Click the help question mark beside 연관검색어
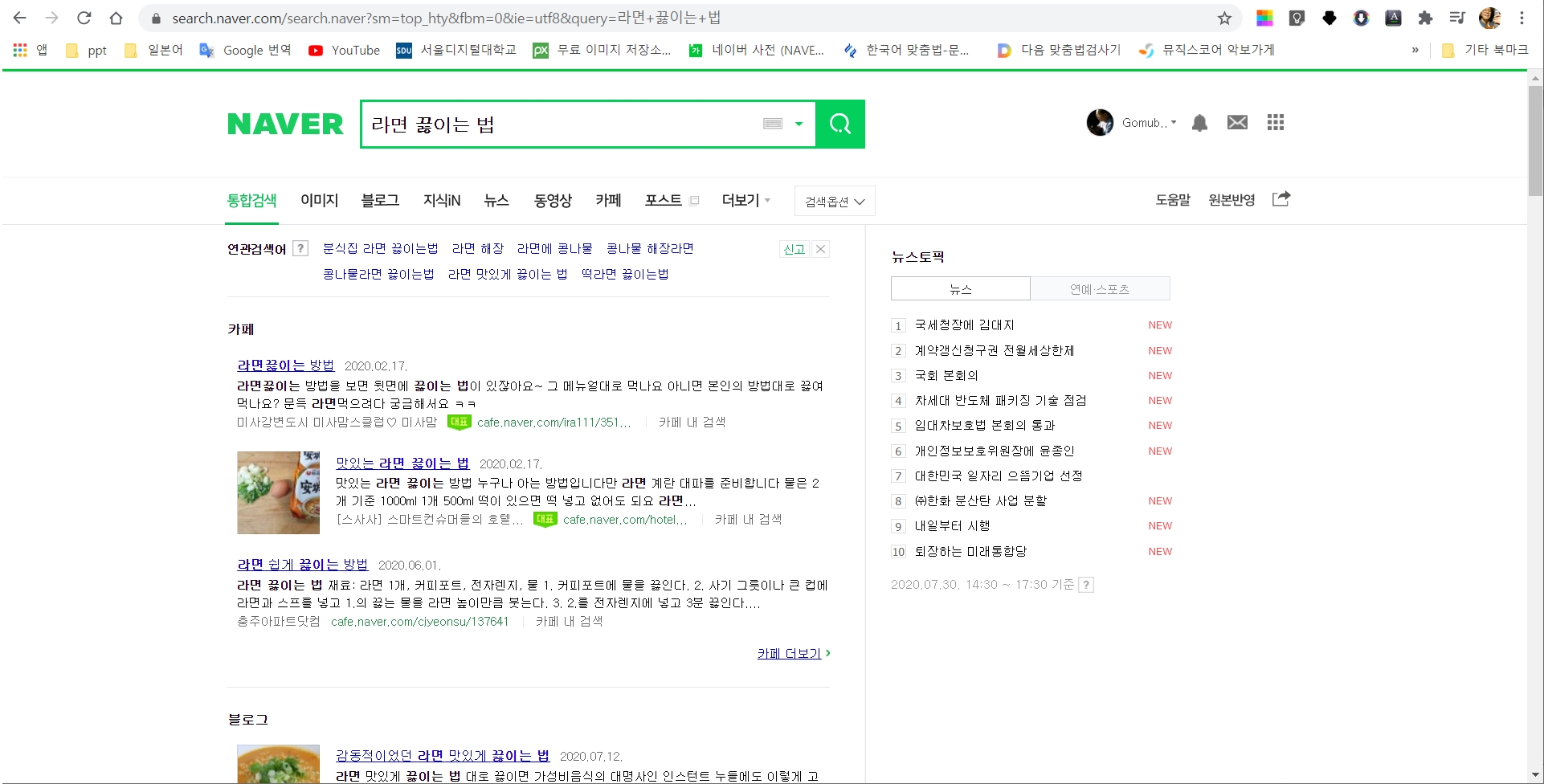The image size is (1544, 784). (x=300, y=248)
